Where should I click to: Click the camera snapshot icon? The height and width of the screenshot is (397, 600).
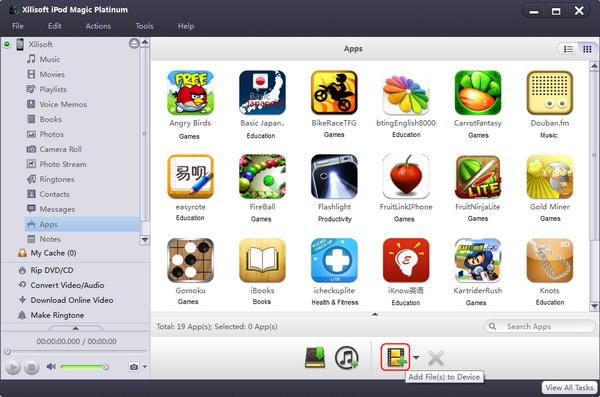(x=134, y=367)
